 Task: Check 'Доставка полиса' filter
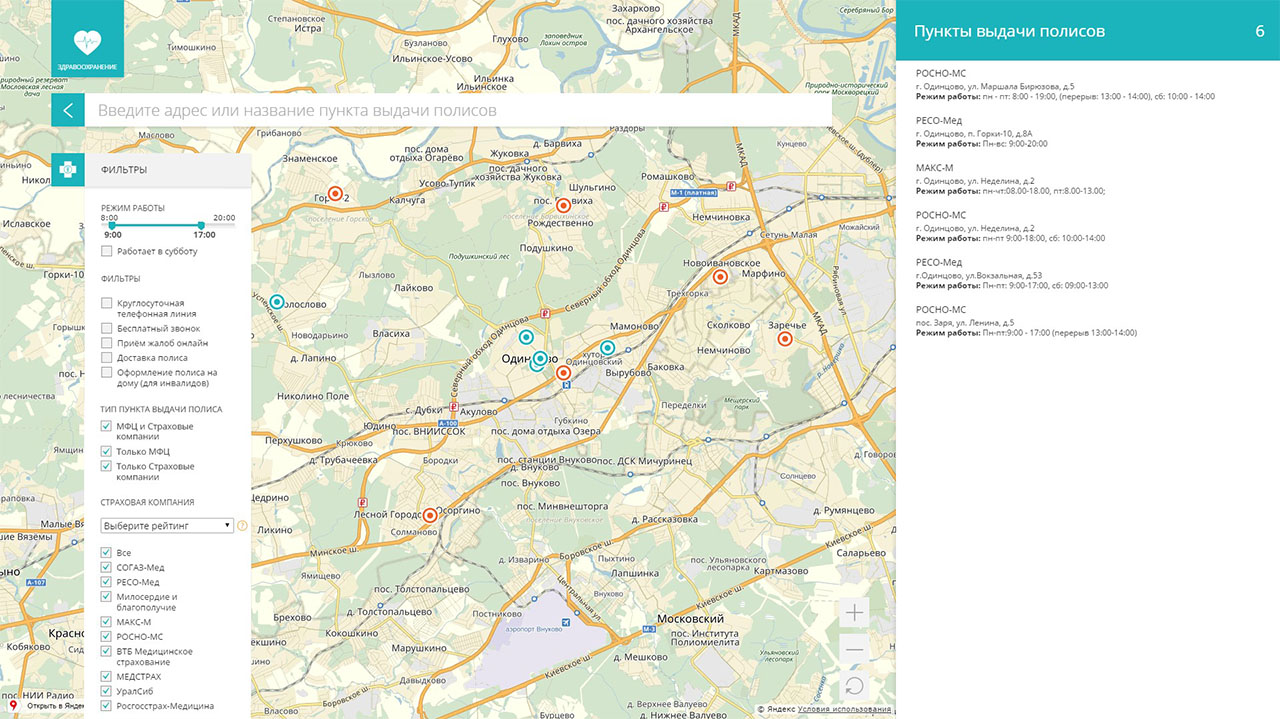pyautogui.click(x=107, y=357)
